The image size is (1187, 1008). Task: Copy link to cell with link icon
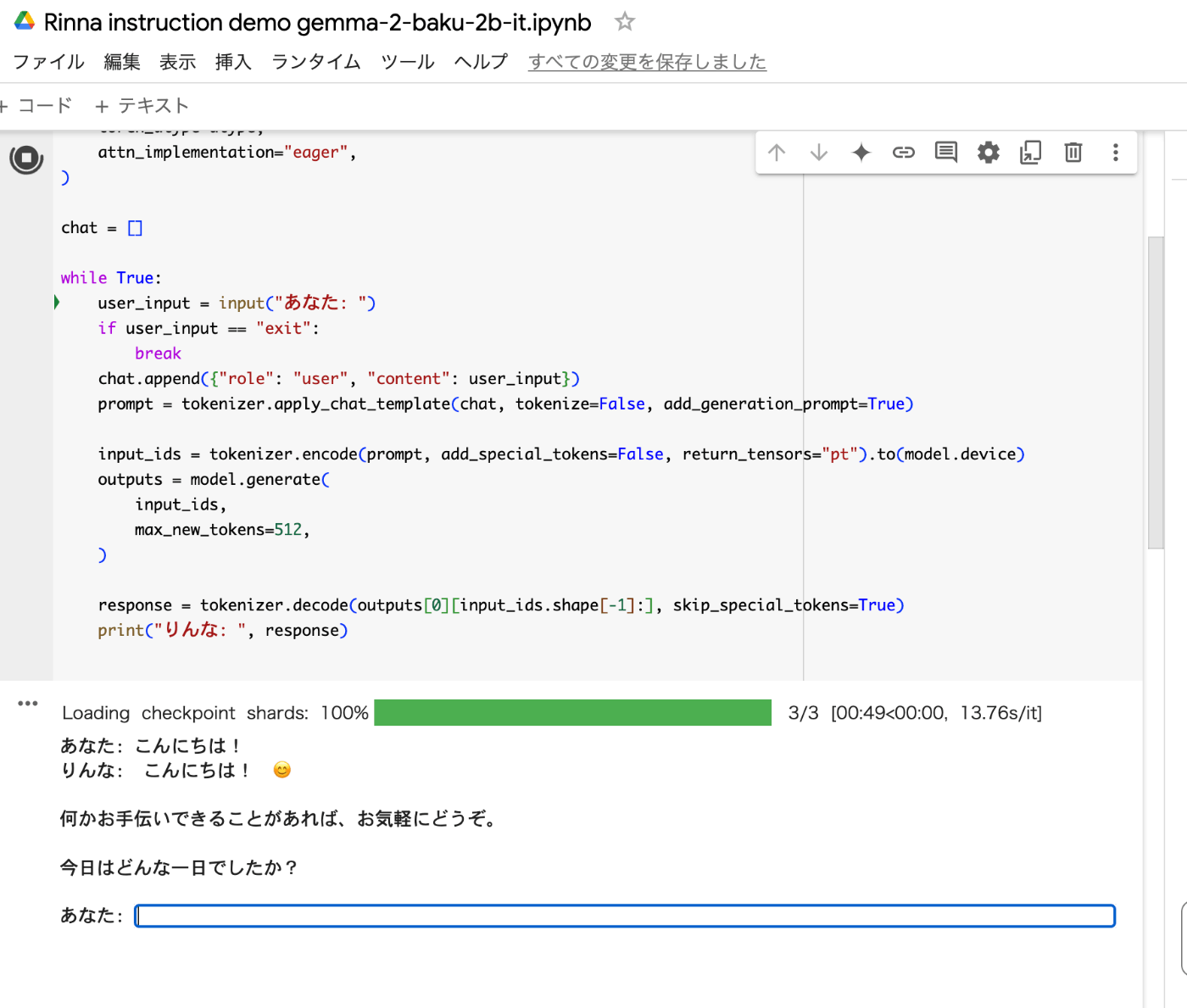(x=904, y=153)
